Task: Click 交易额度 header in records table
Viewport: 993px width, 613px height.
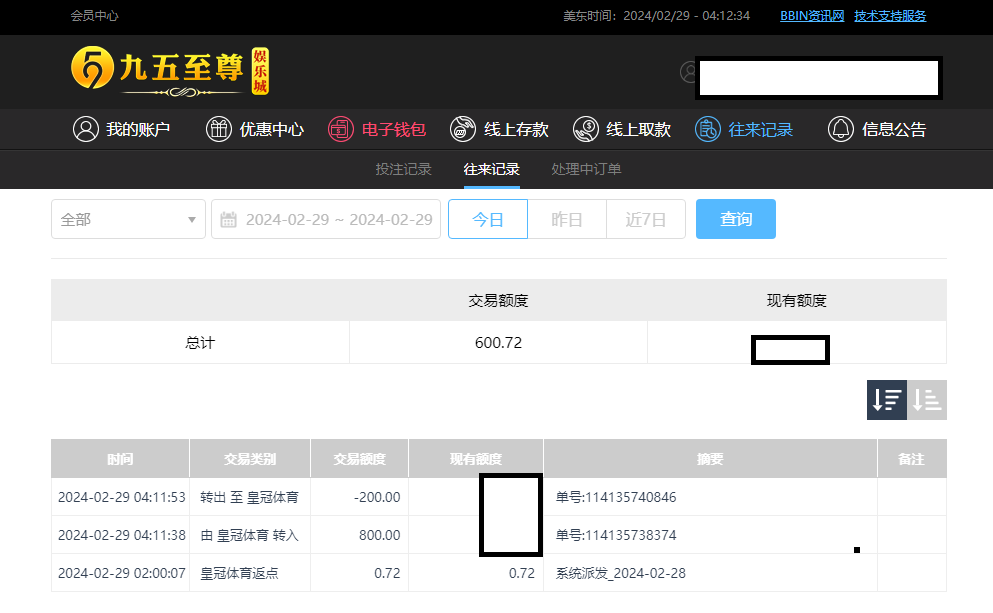Action: click(360, 458)
